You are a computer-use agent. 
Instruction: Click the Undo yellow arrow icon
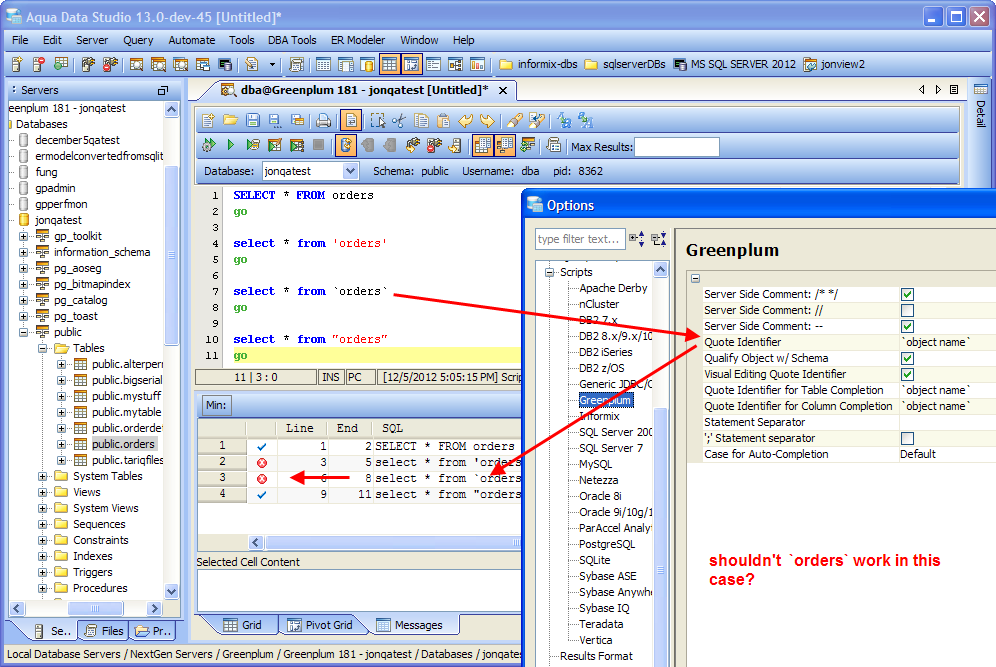[466, 120]
